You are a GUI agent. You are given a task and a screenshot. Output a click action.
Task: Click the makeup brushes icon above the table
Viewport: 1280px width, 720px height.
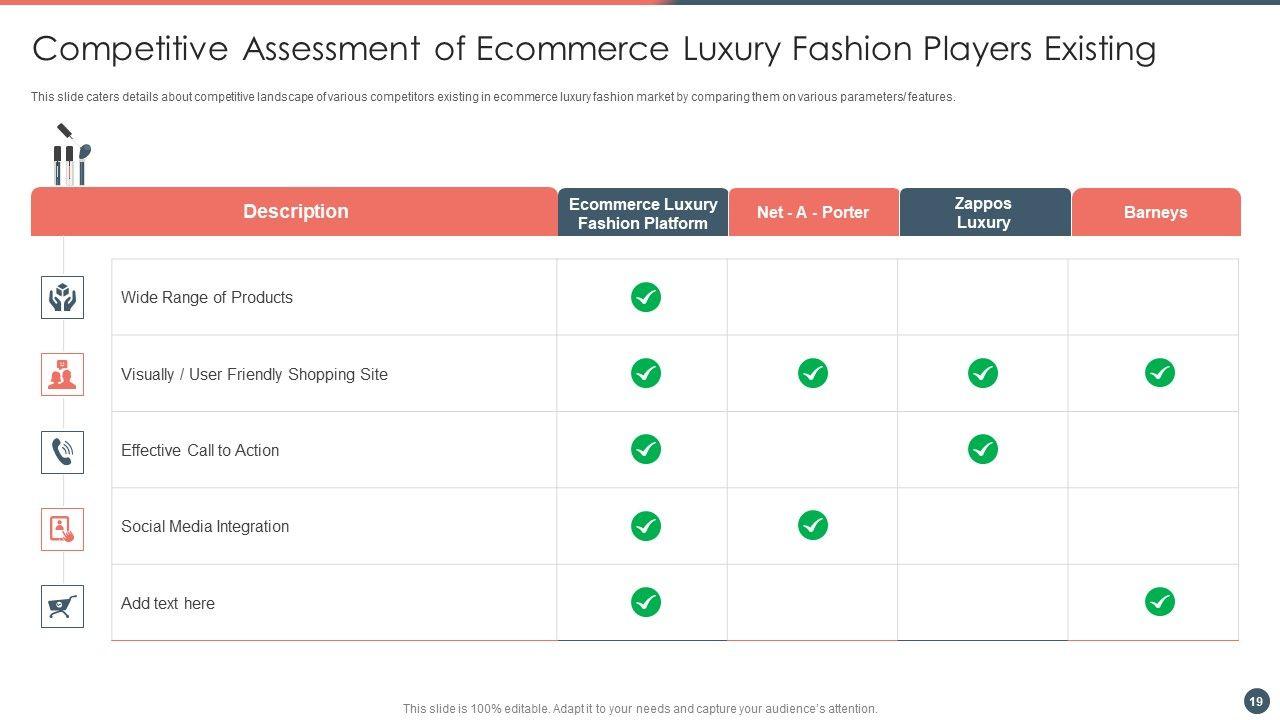[72, 154]
